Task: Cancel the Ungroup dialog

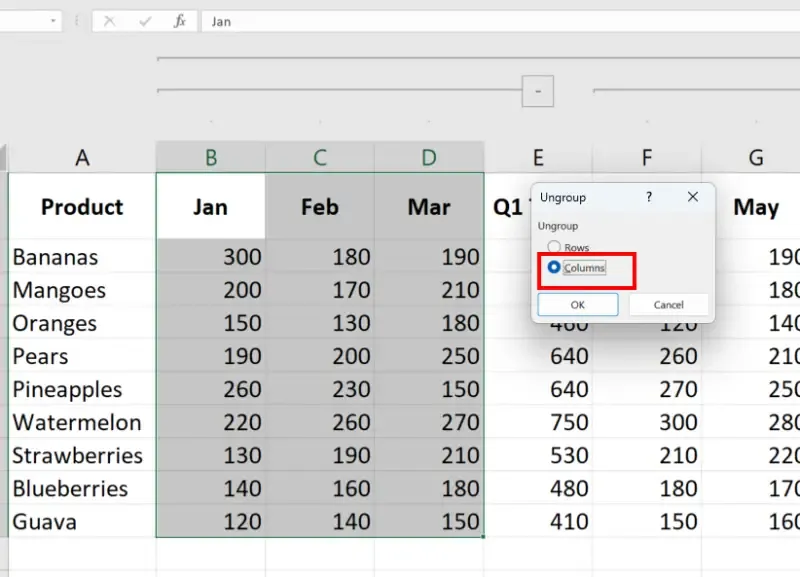Action: point(668,305)
